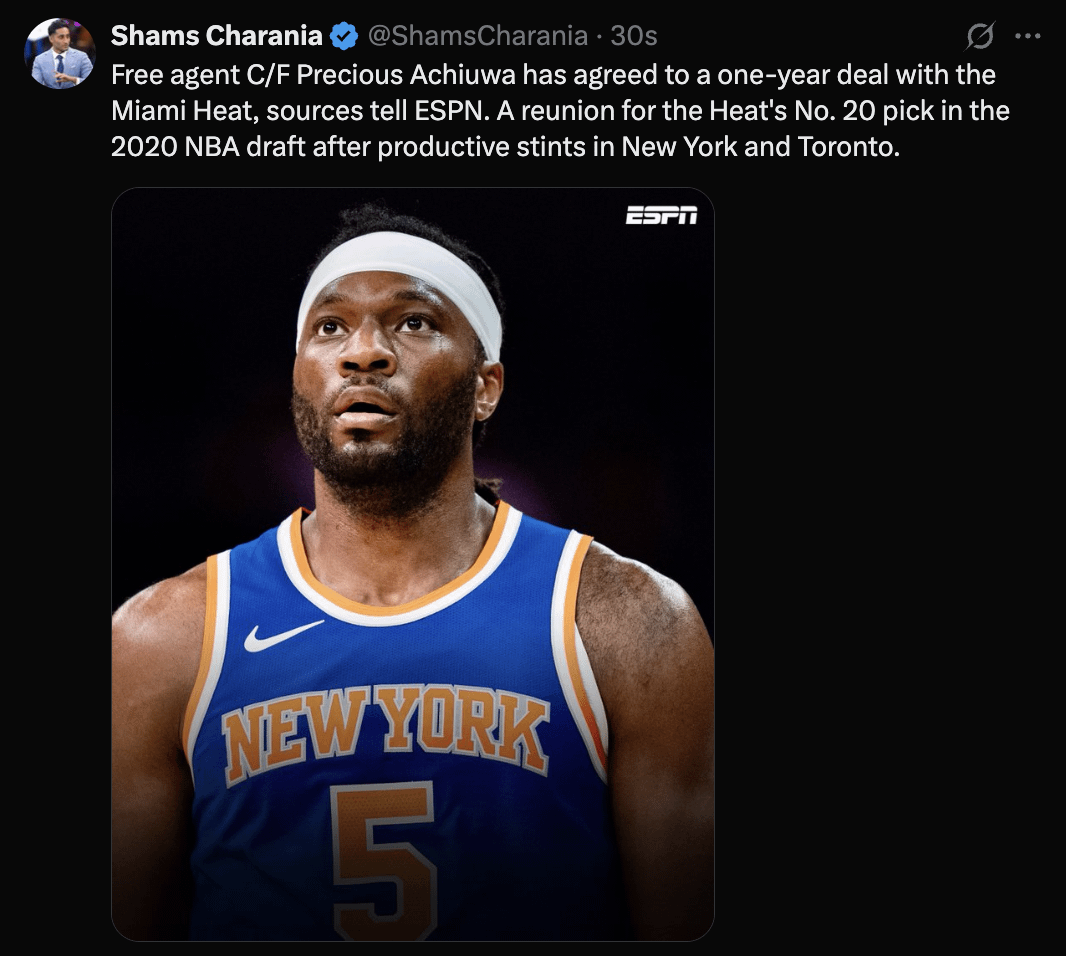
Task: Click the blue verified checkmark badge
Action: pos(345,34)
